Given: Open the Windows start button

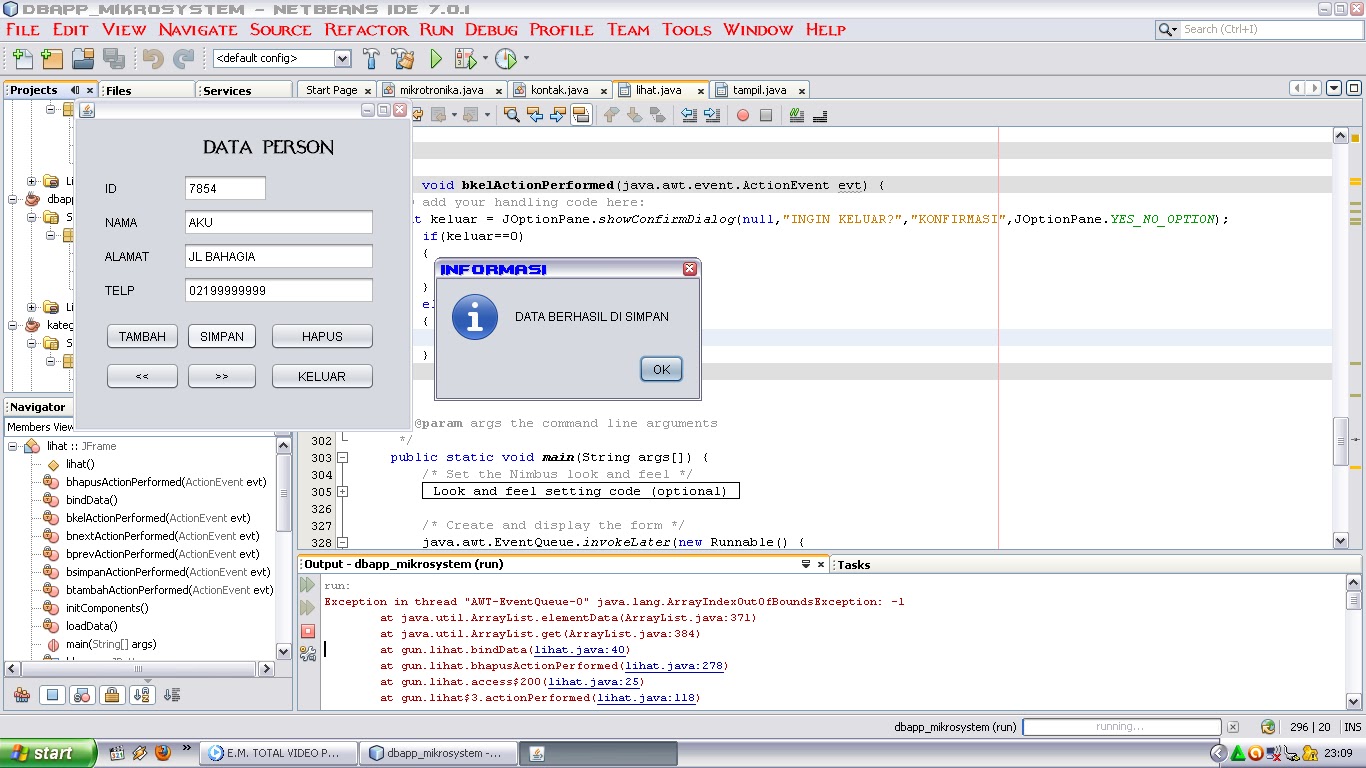Looking at the screenshot, I should pyautogui.click(x=48, y=753).
